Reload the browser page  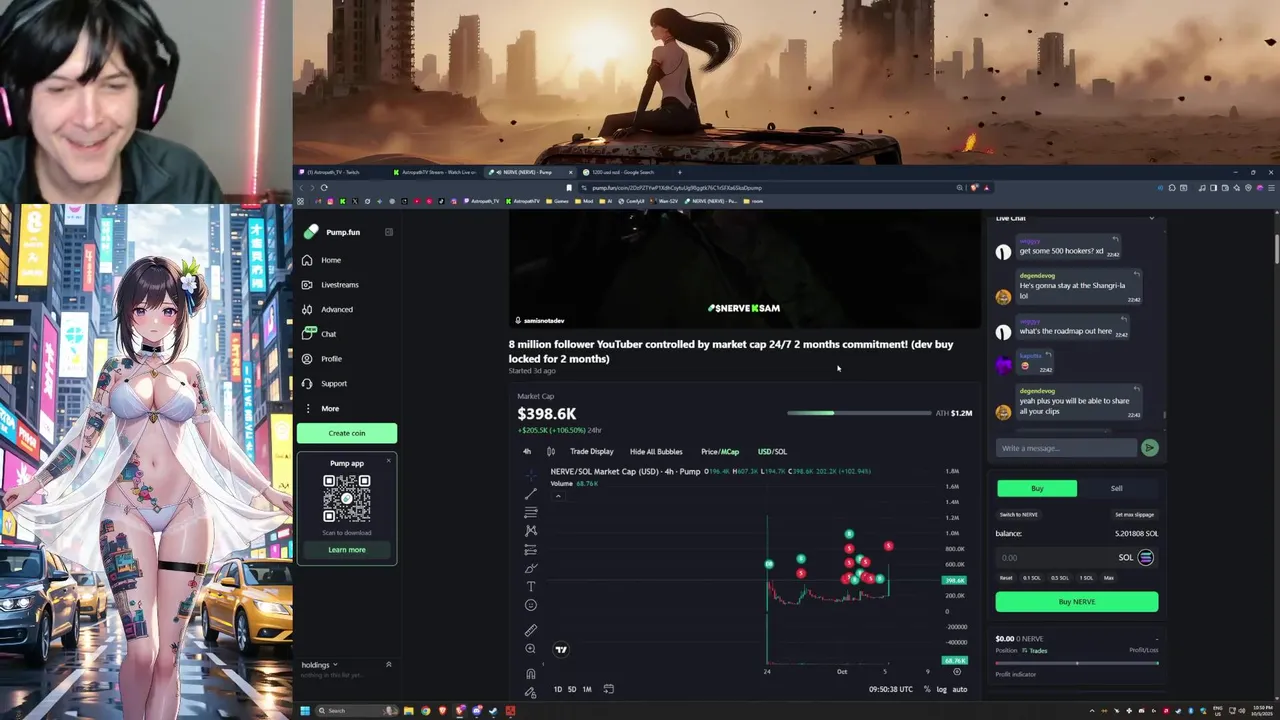tap(324, 187)
